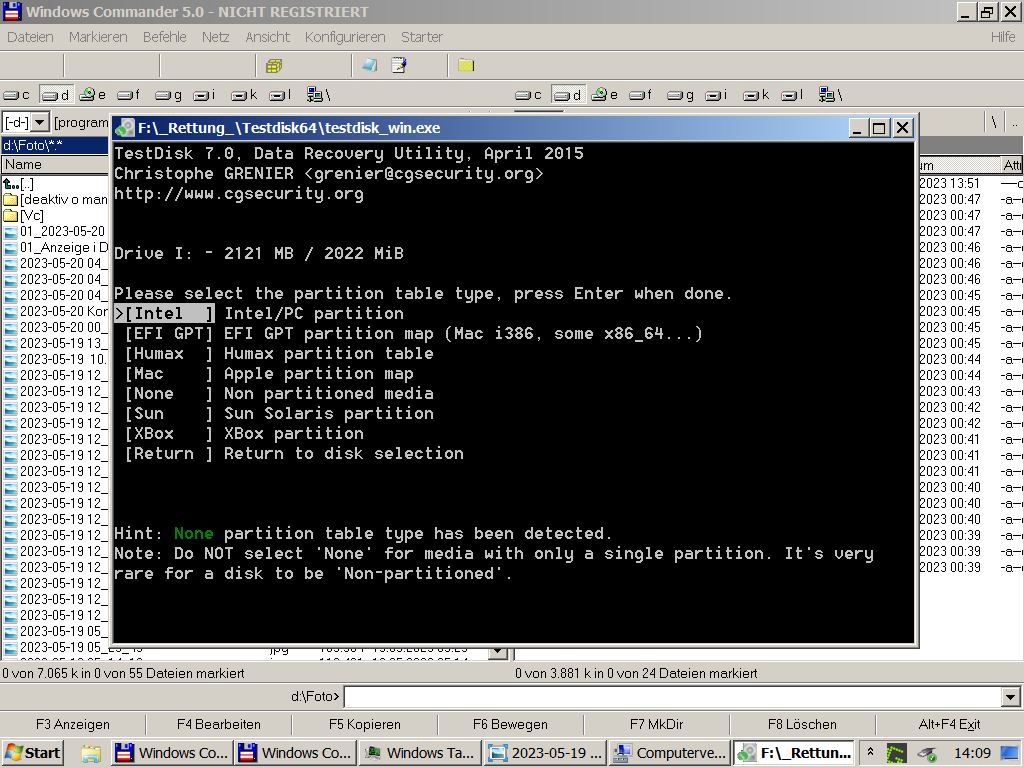Click the yellow folder toolbar icon
The height and width of the screenshot is (768, 1024).
click(466, 65)
